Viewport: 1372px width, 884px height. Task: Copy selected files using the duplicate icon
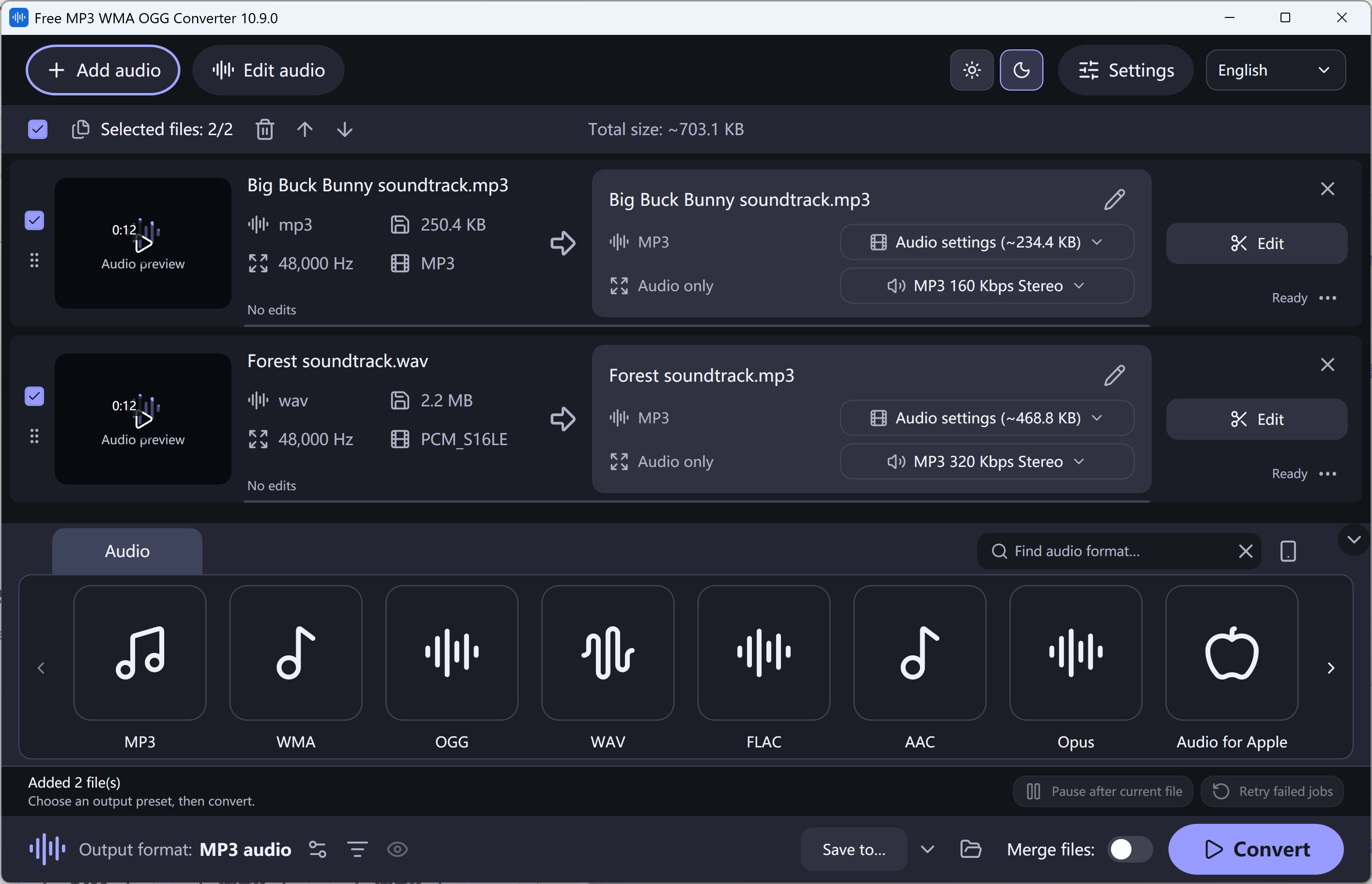tap(81, 129)
